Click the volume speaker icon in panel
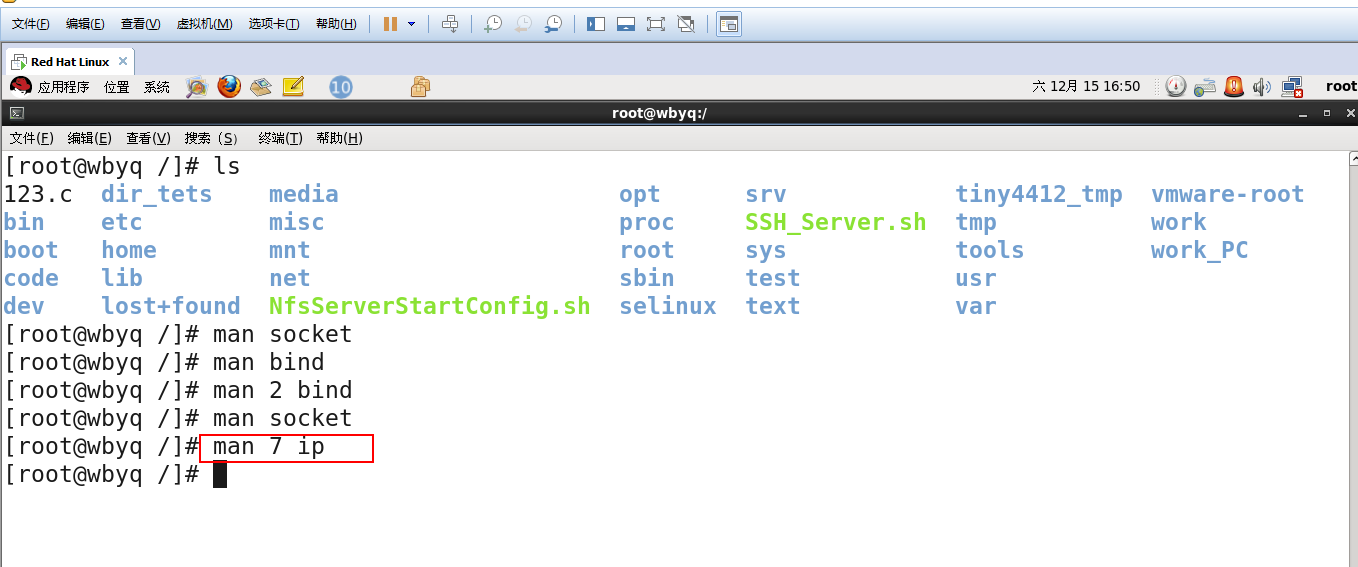 [1261, 87]
